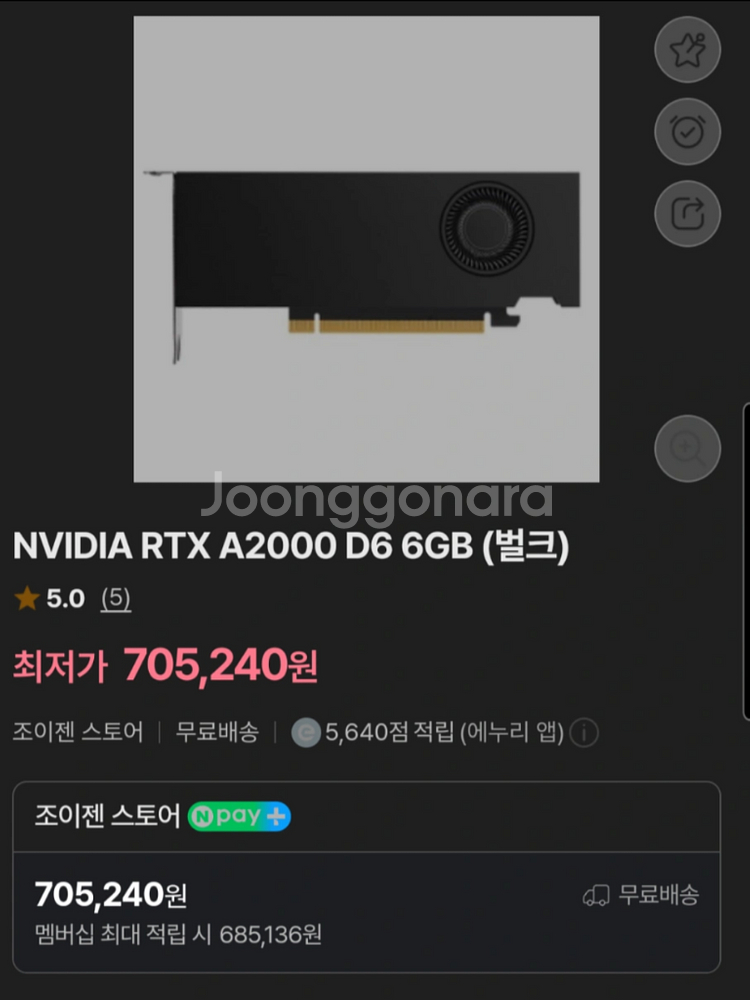Screen dimensions: 750x1000
Task: Click 멤버십 최대 적립 시 685,136원 line
Action: pyautogui.click(x=178, y=934)
